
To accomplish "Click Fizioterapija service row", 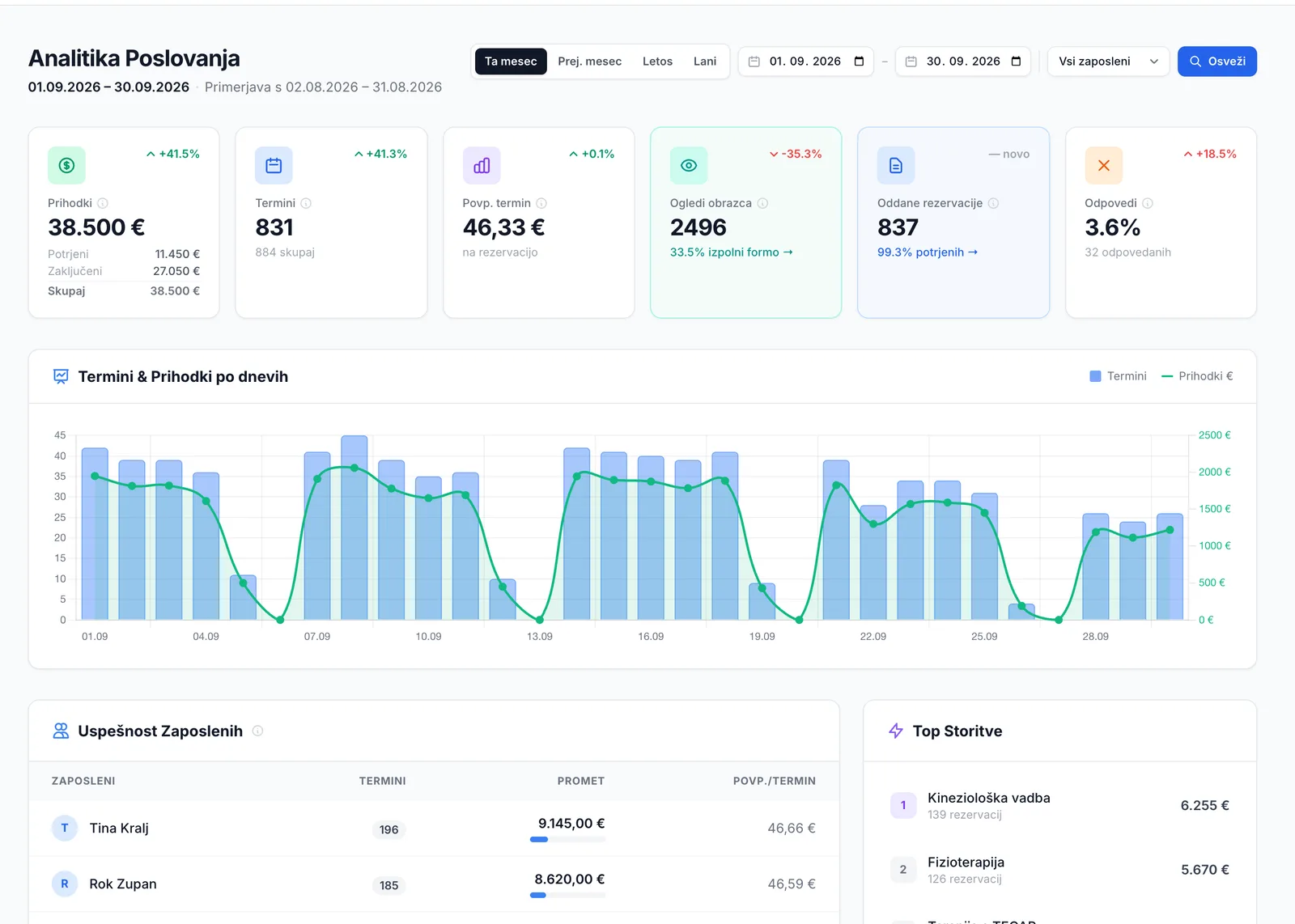I will [1059, 870].
